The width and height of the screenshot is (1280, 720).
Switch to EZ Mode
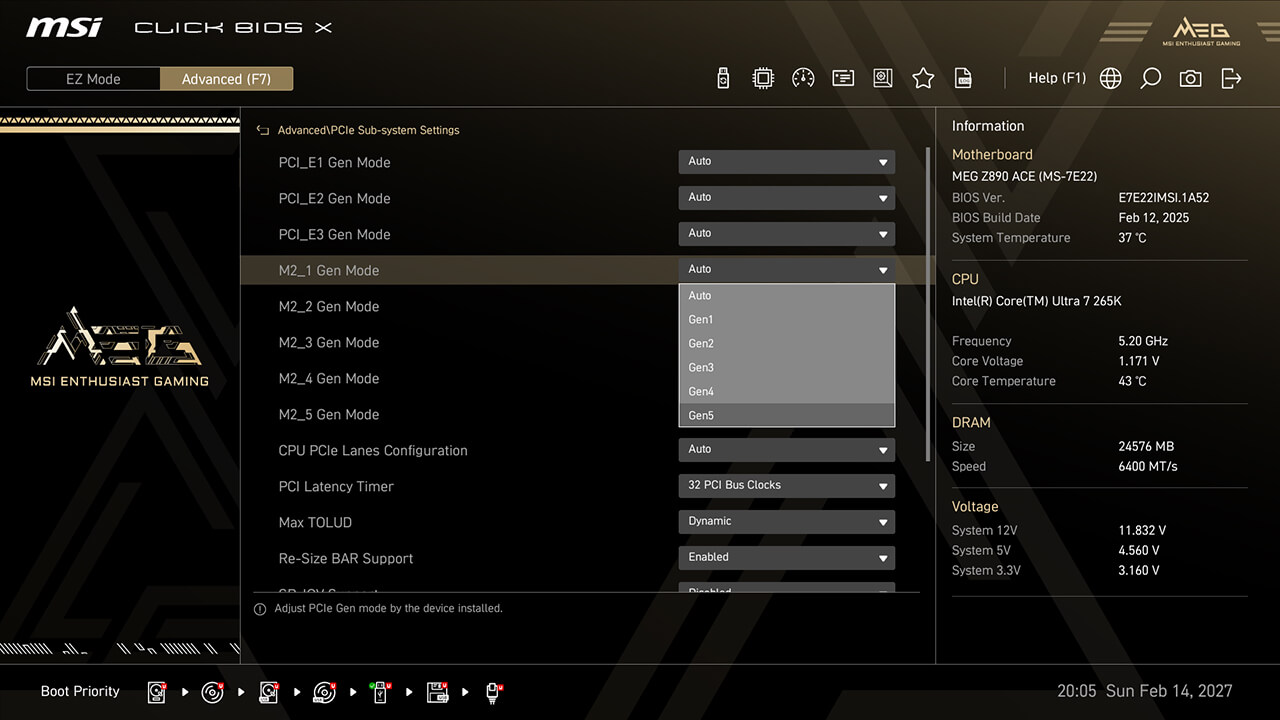93,79
